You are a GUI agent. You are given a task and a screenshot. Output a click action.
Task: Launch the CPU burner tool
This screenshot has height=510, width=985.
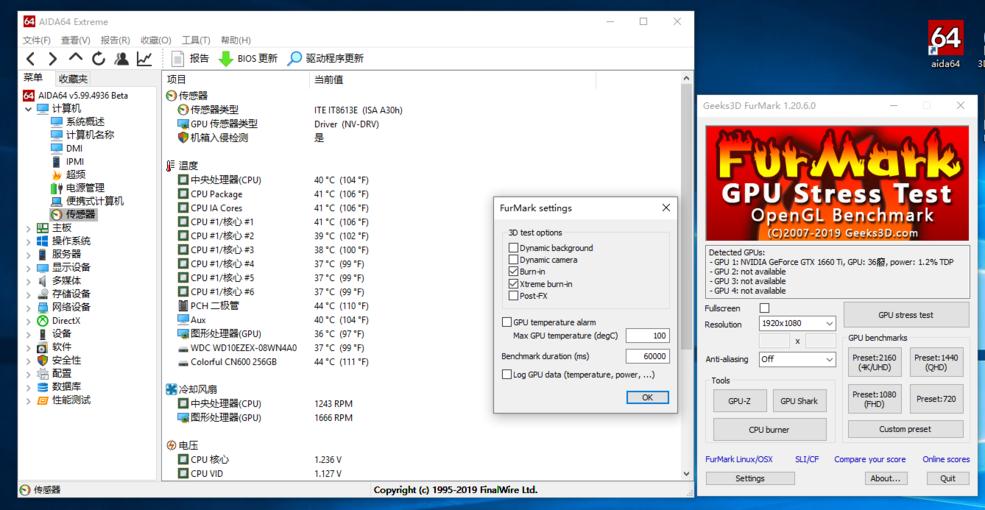point(769,430)
